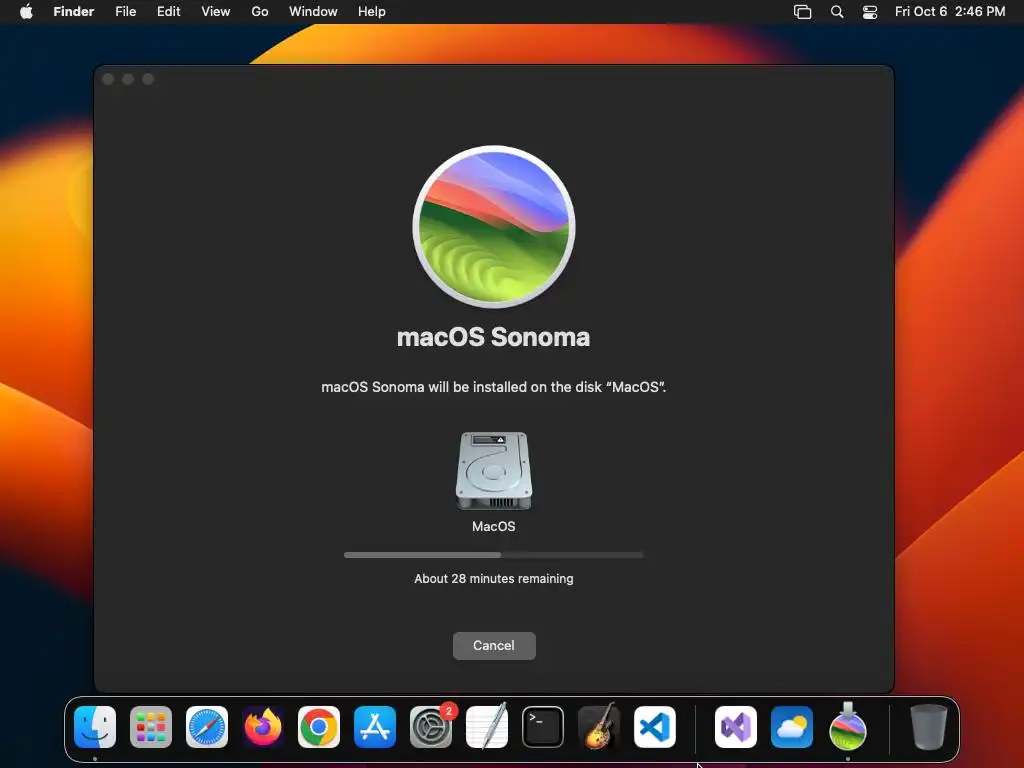Open the View menu

point(216,12)
